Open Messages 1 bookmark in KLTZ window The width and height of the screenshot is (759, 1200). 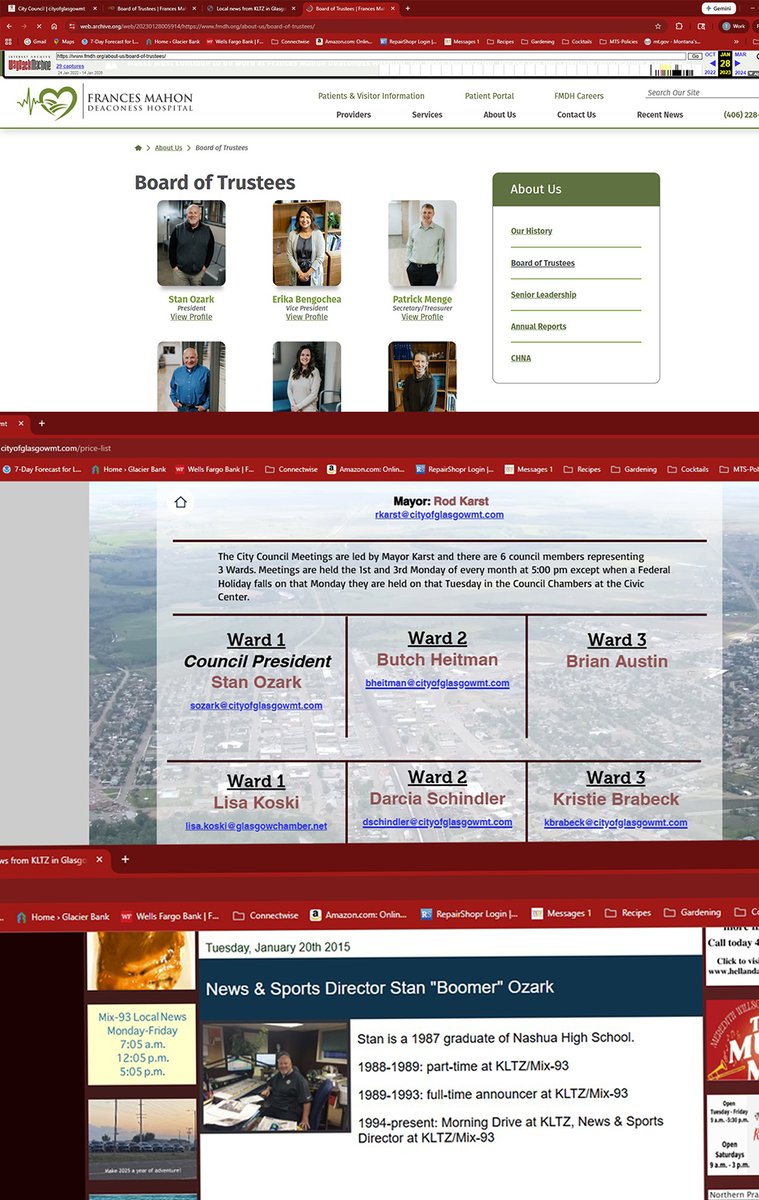pyautogui.click(x=561, y=914)
